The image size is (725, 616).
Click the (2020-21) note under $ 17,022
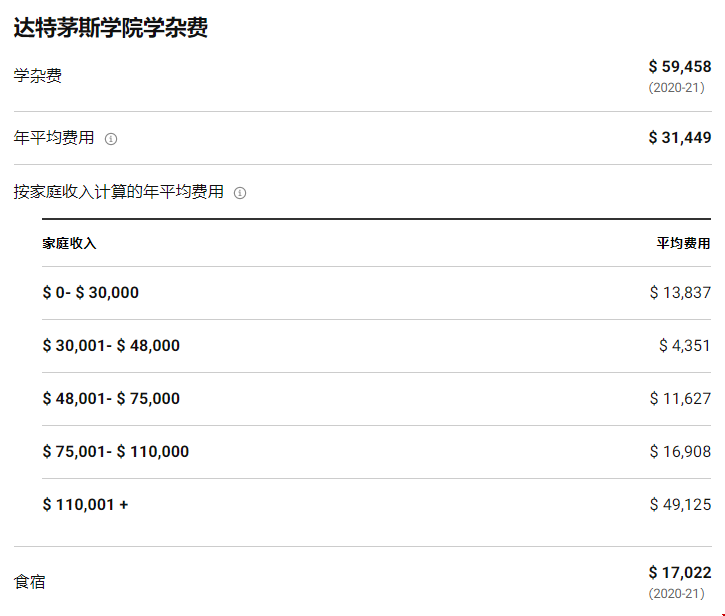(676, 593)
